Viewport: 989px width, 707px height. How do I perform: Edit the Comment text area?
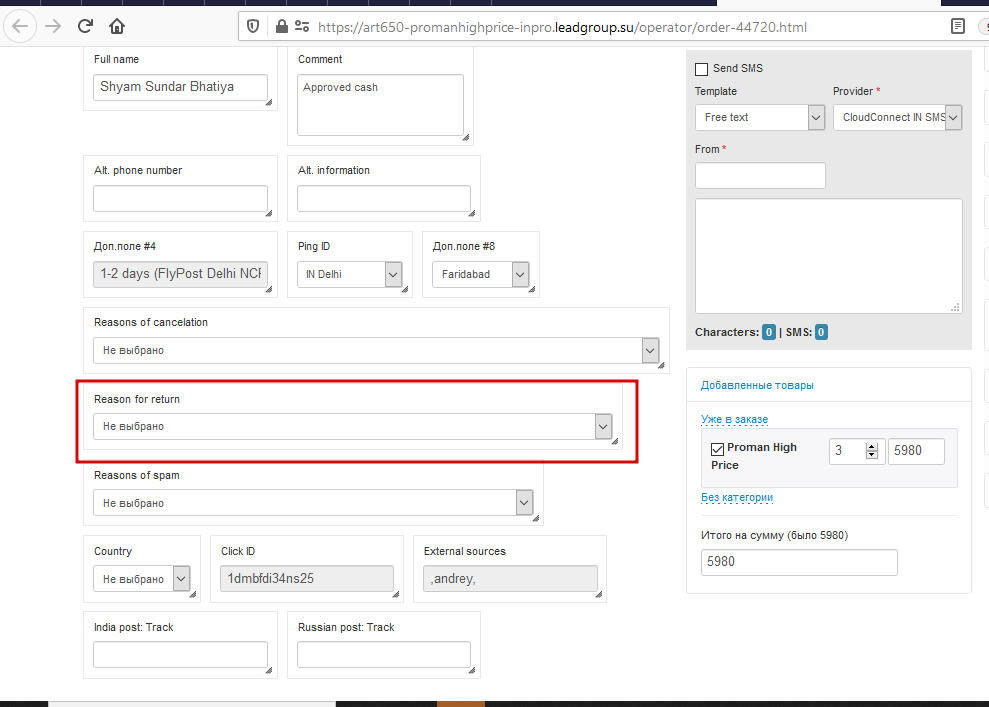[380, 105]
